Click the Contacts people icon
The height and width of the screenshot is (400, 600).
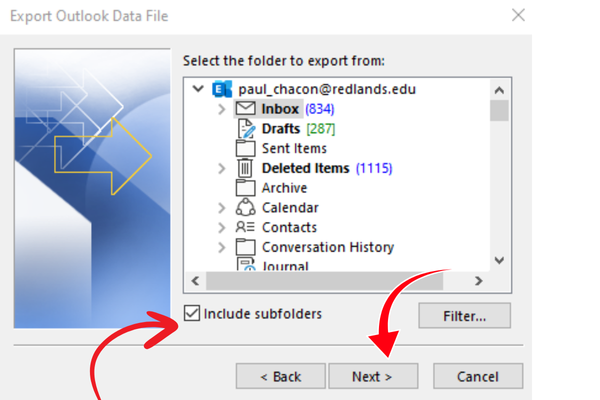tap(246, 228)
